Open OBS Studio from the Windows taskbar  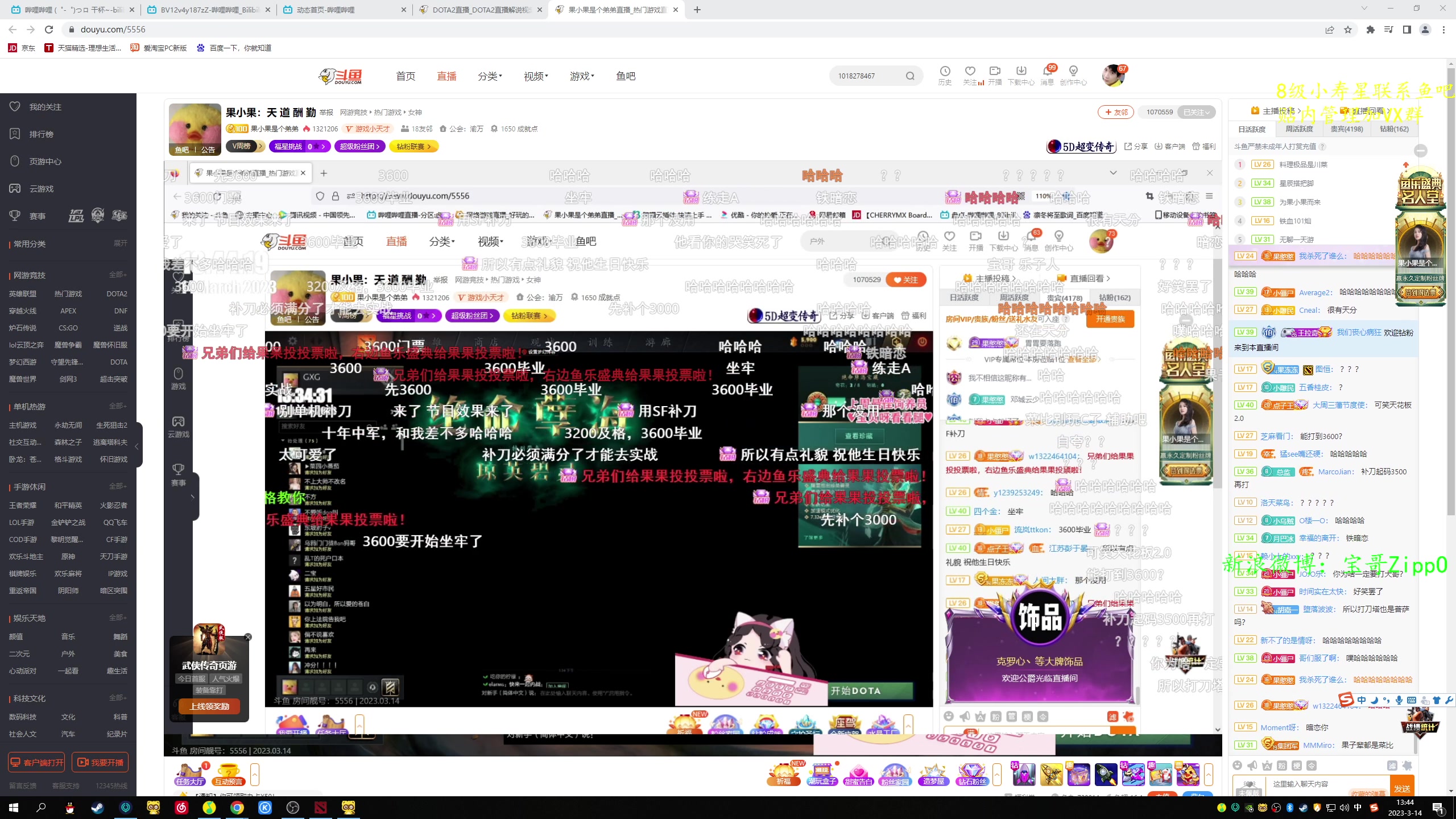pyautogui.click(x=293, y=808)
